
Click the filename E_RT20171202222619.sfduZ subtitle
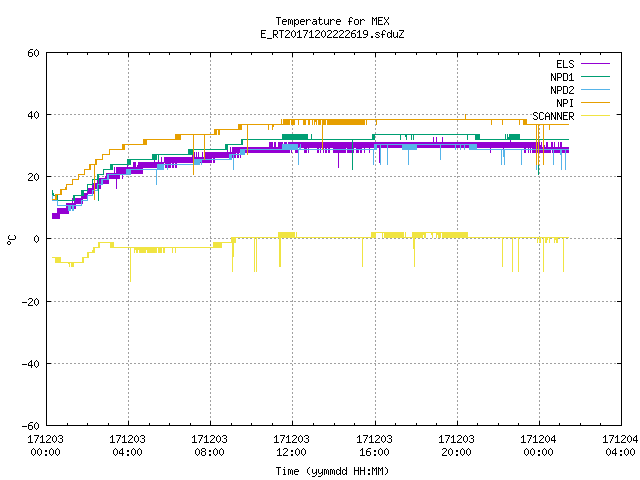332,34
